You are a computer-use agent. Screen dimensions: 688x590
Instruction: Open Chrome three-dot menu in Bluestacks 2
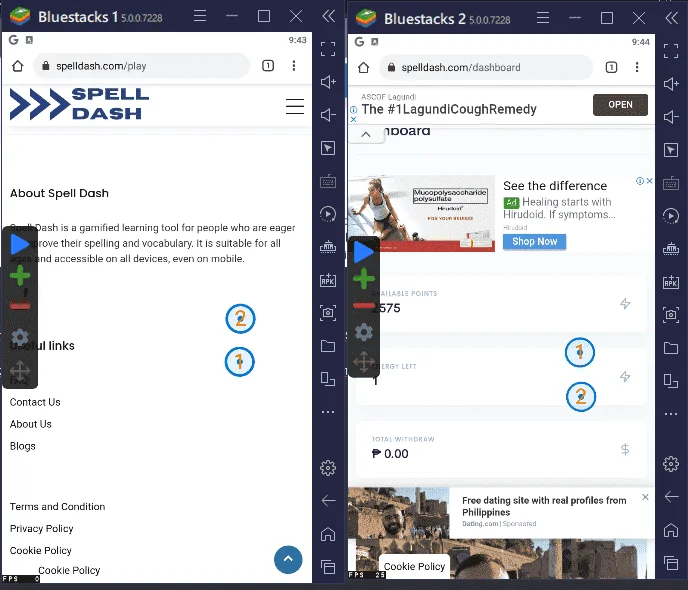click(x=637, y=67)
